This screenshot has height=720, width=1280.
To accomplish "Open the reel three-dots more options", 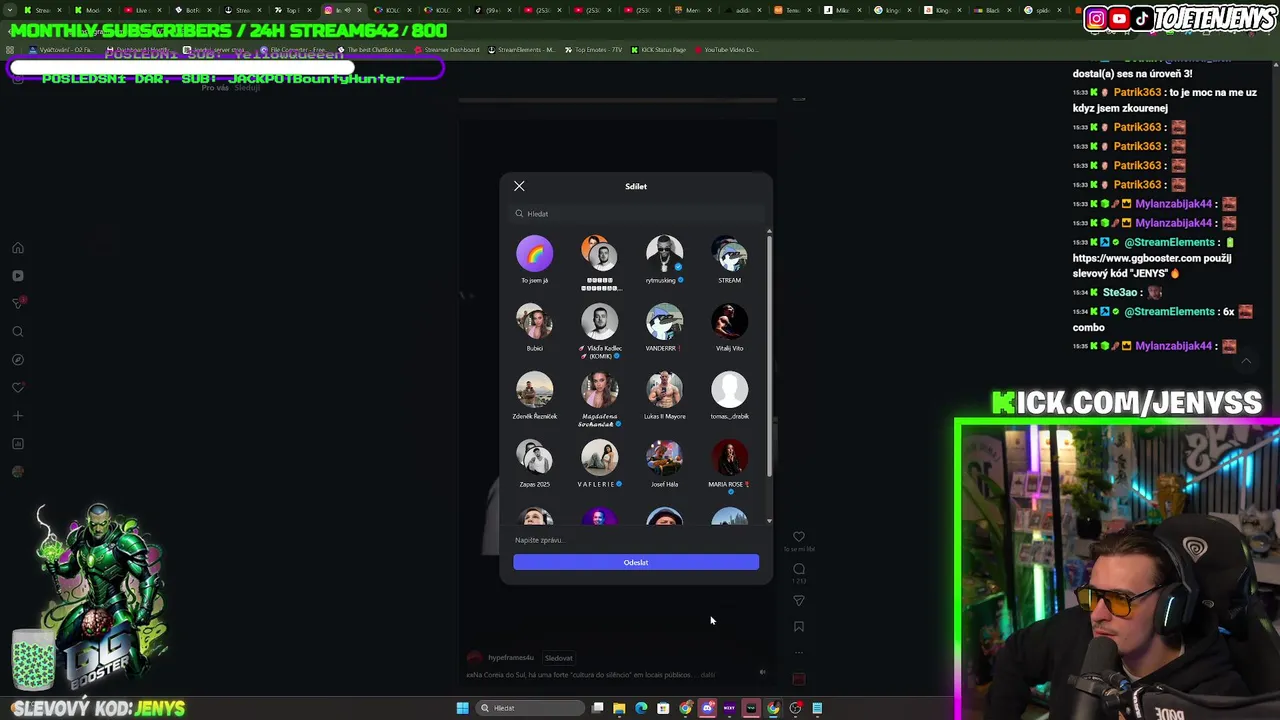I will [799, 652].
